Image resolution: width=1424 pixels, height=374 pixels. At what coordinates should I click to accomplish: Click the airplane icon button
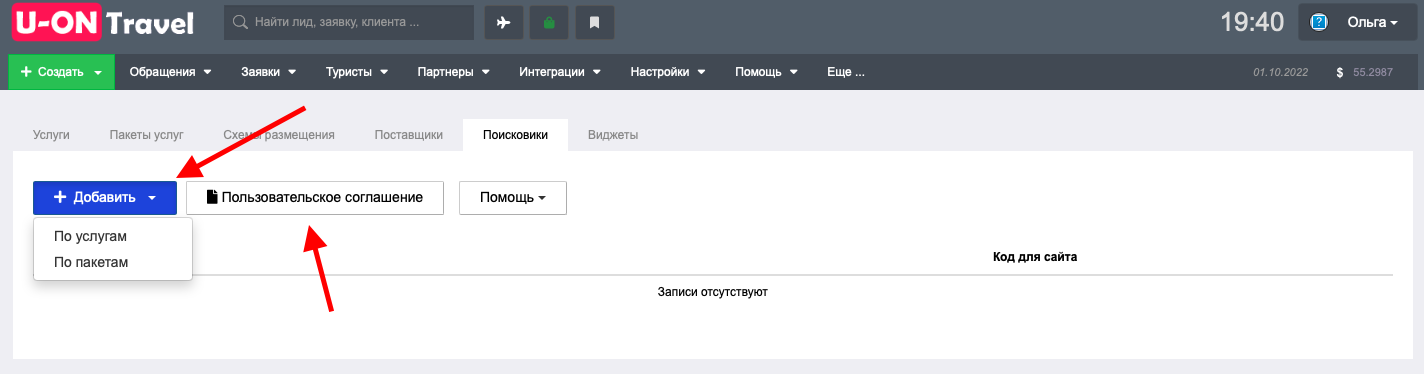(x=504, y=22)
